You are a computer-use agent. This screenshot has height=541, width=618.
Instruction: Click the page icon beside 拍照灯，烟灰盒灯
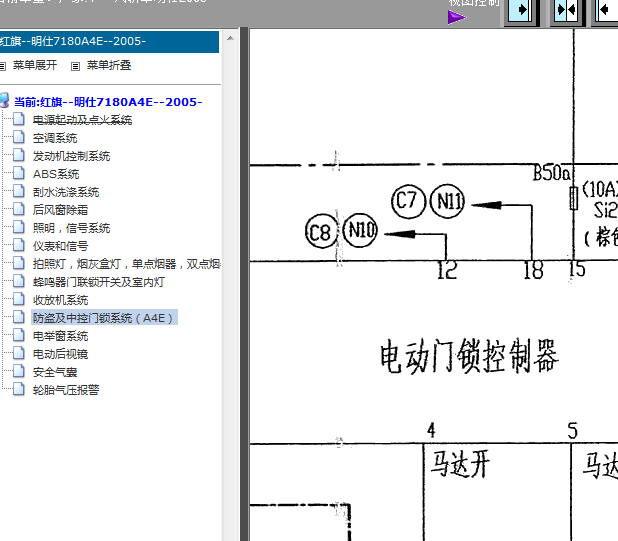19,263
